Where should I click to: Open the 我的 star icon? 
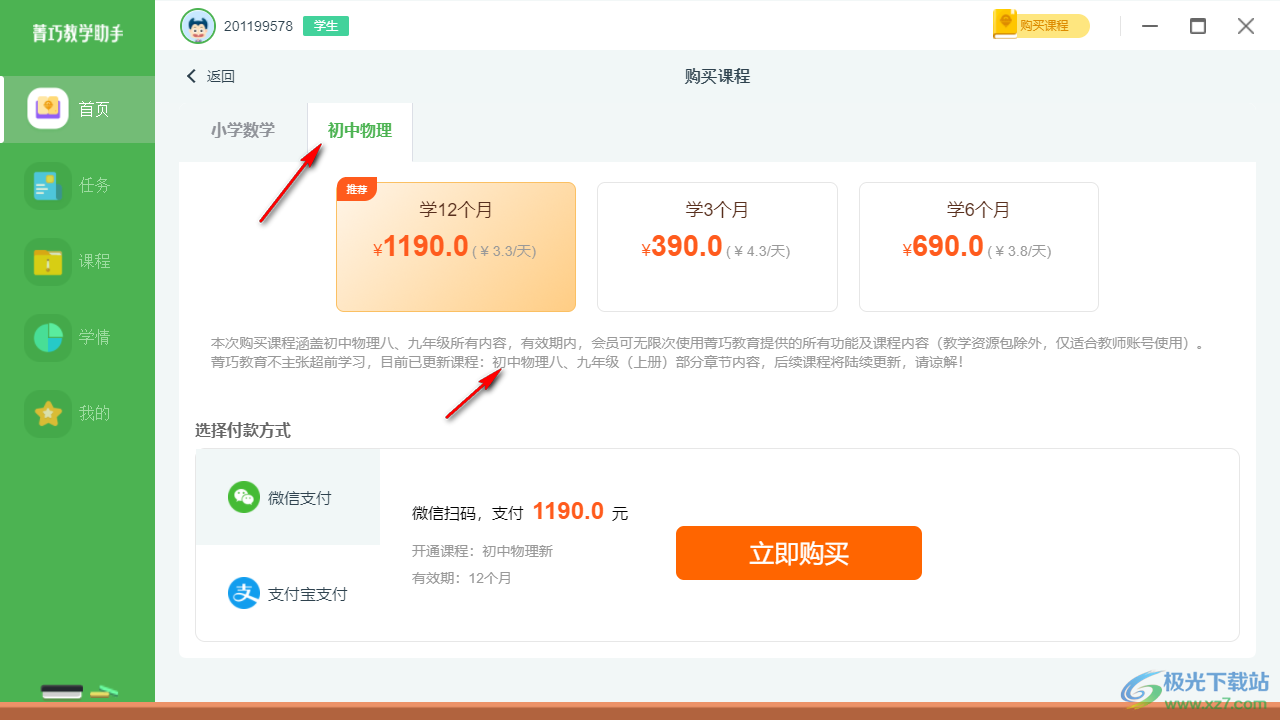click(48, 413)
